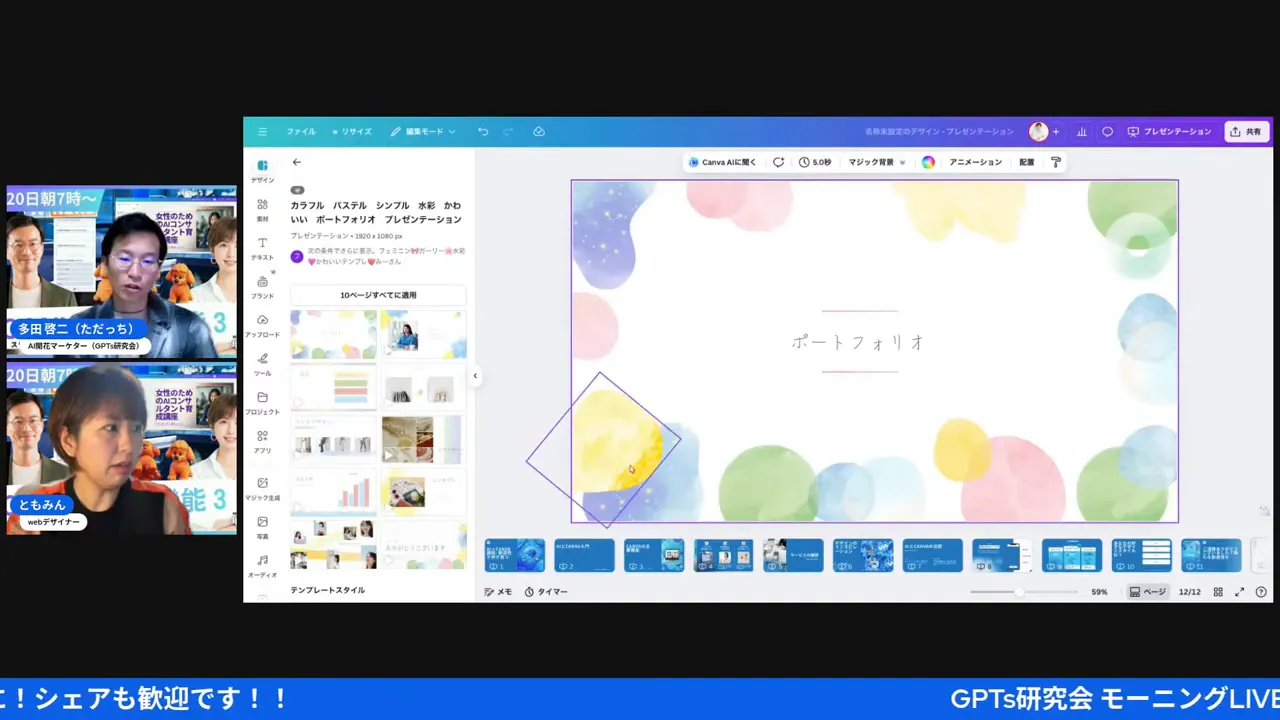Image resolution: width=1280 pixels, height=720 pixels.
Task: Open the 編集モード mode dropdown
Action: click(424, 131)
